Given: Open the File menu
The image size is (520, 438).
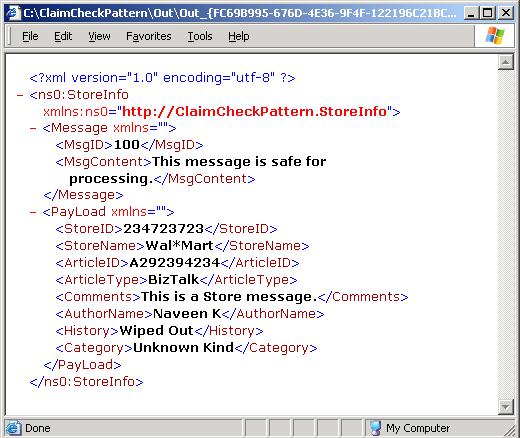Looking at the screenshot, I should pos(30,36).
